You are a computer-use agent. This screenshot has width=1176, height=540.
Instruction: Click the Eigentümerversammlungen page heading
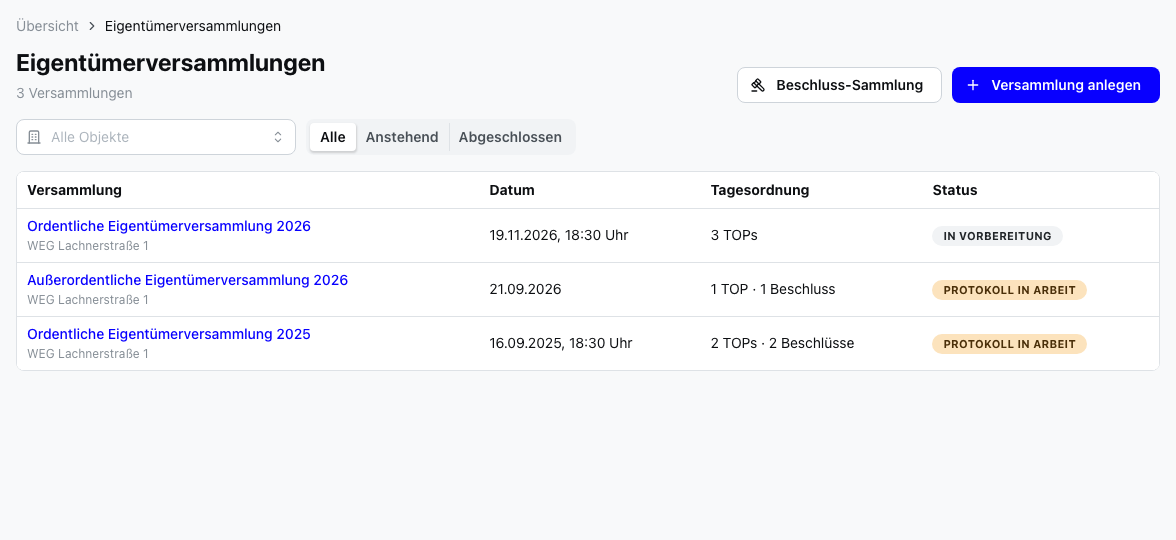tap(171, 63)
